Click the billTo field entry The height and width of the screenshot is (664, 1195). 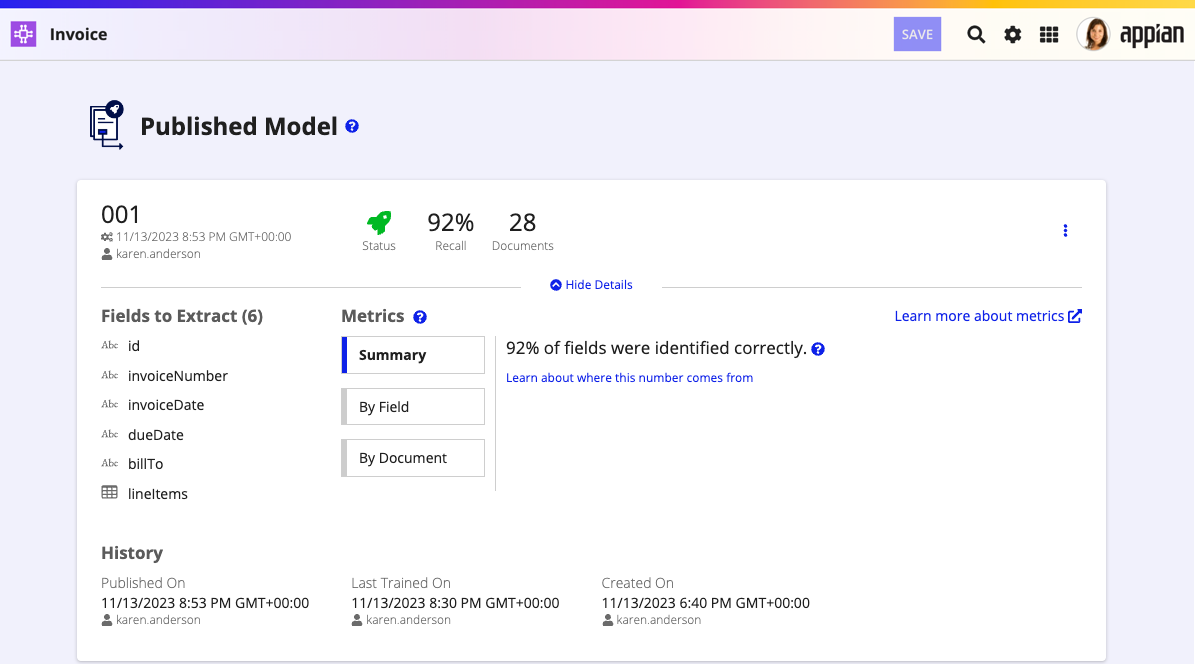click(x=146, y=464)
